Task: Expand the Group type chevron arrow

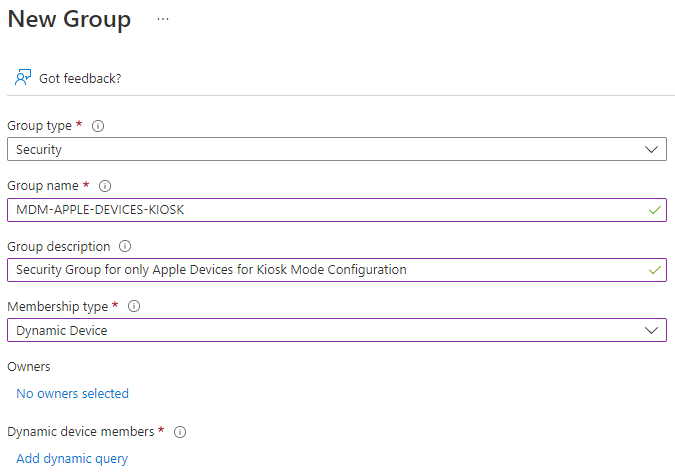Action: point(651,149)
